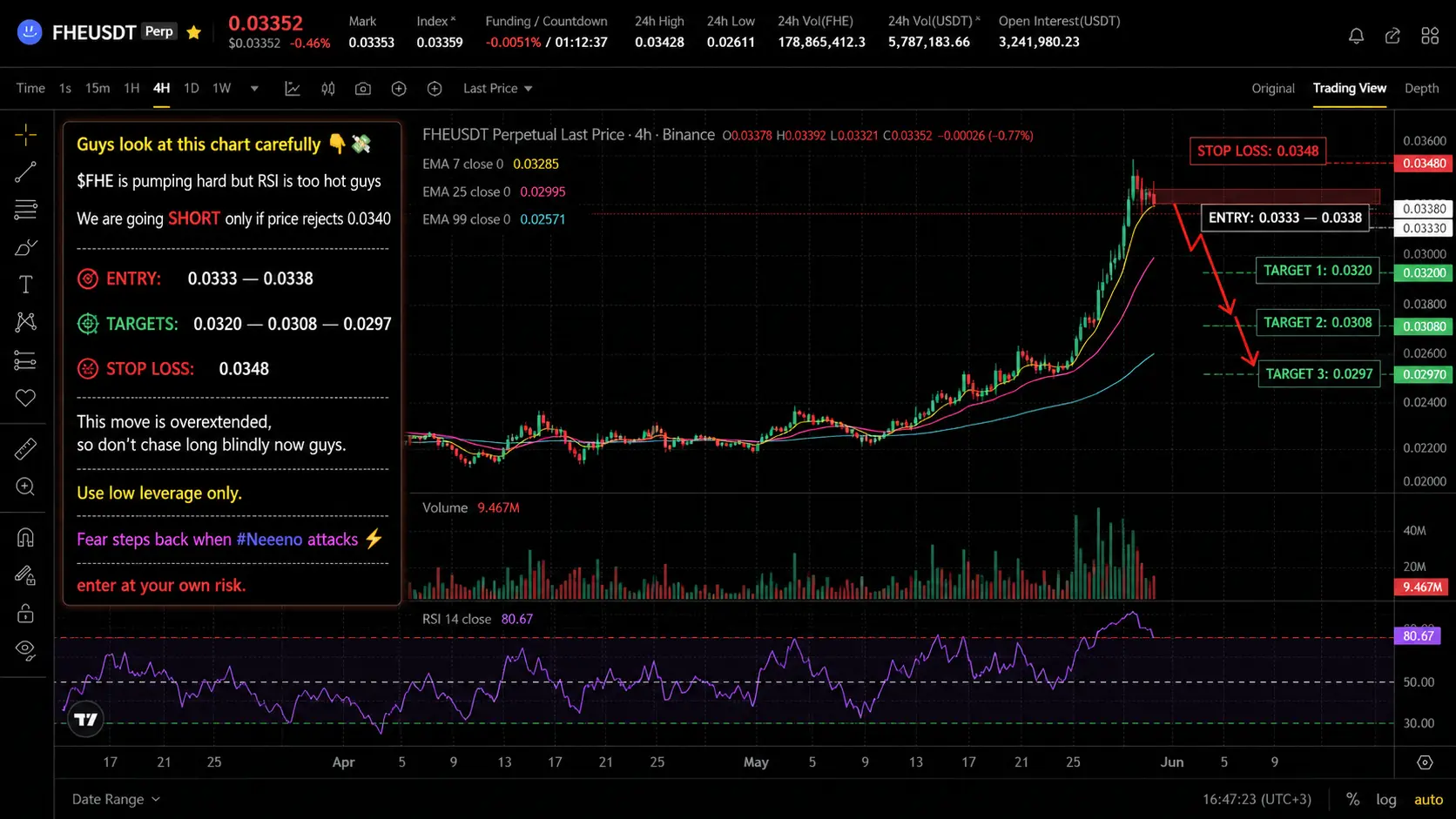Click the EMA 99 close 0 legend
The image size is (1456, 819).
pyautogui.click(x=467, y=219)
